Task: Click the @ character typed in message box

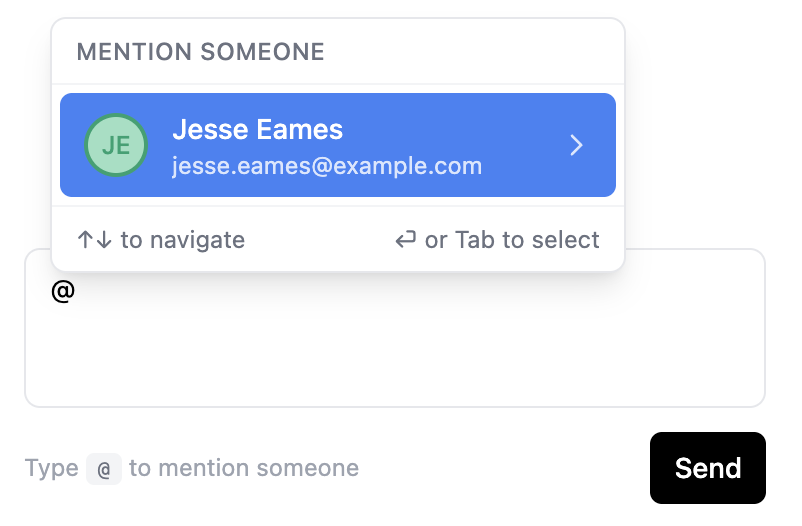Action: click(x=63, y=291)
